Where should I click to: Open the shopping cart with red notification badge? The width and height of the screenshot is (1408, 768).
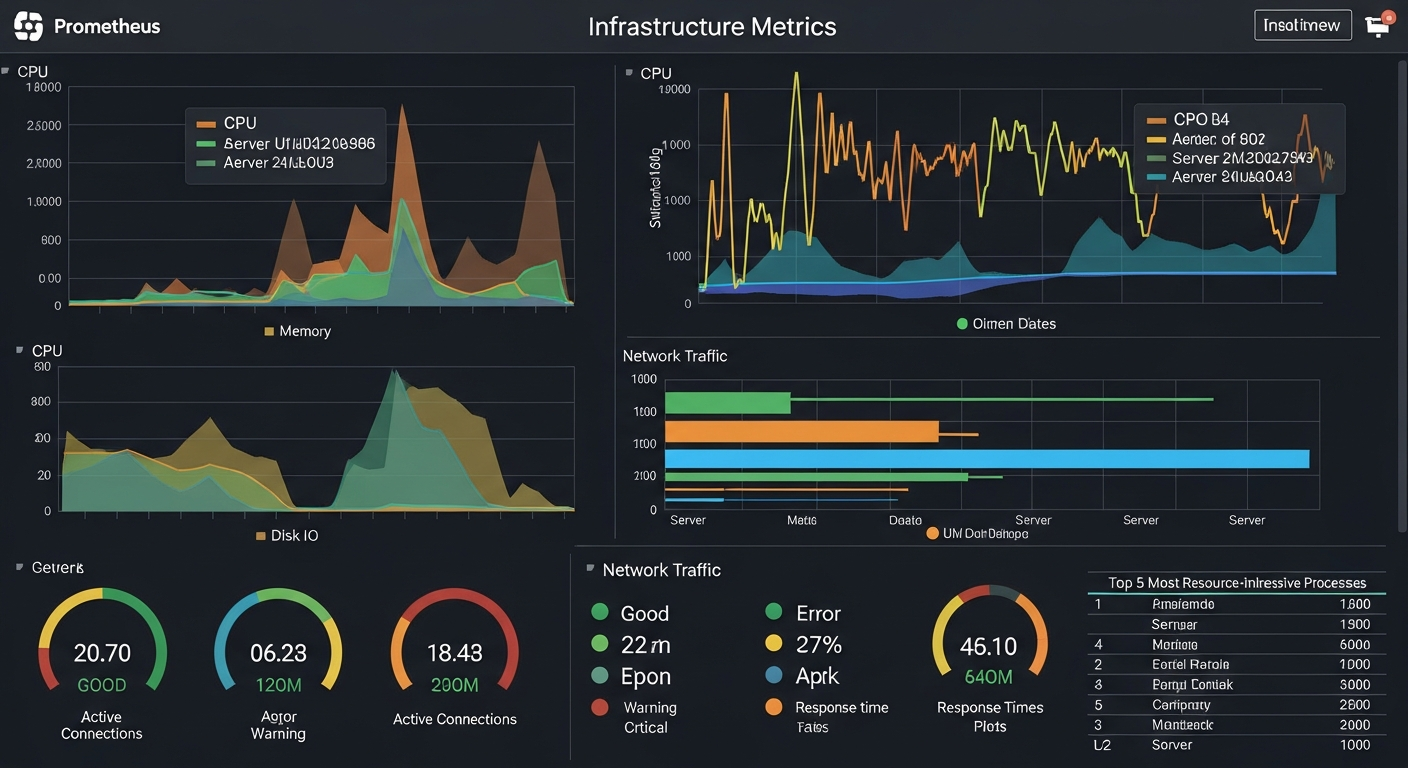[x=1377, y=24]
